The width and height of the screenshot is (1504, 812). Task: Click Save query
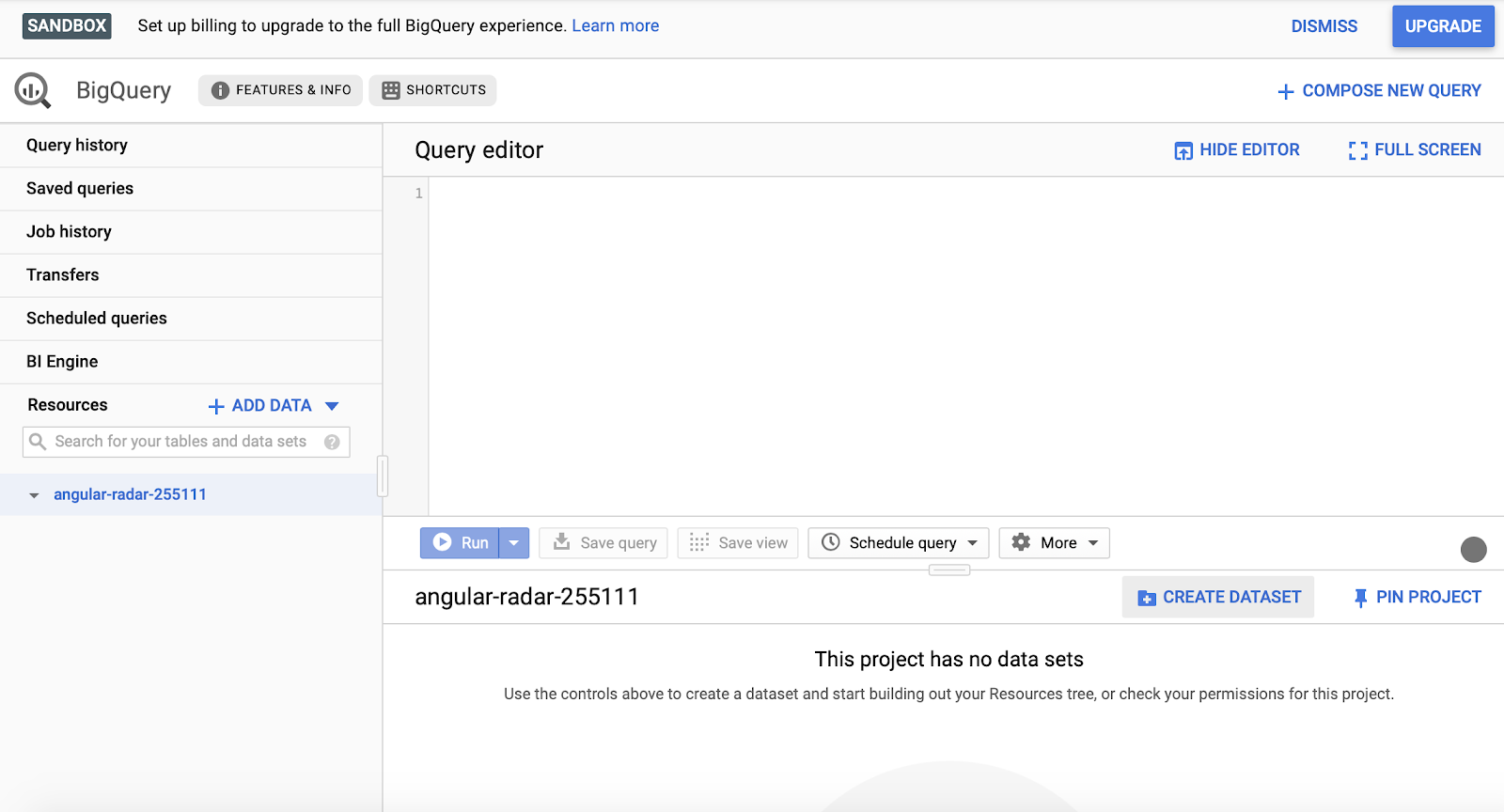coord(603,543)
